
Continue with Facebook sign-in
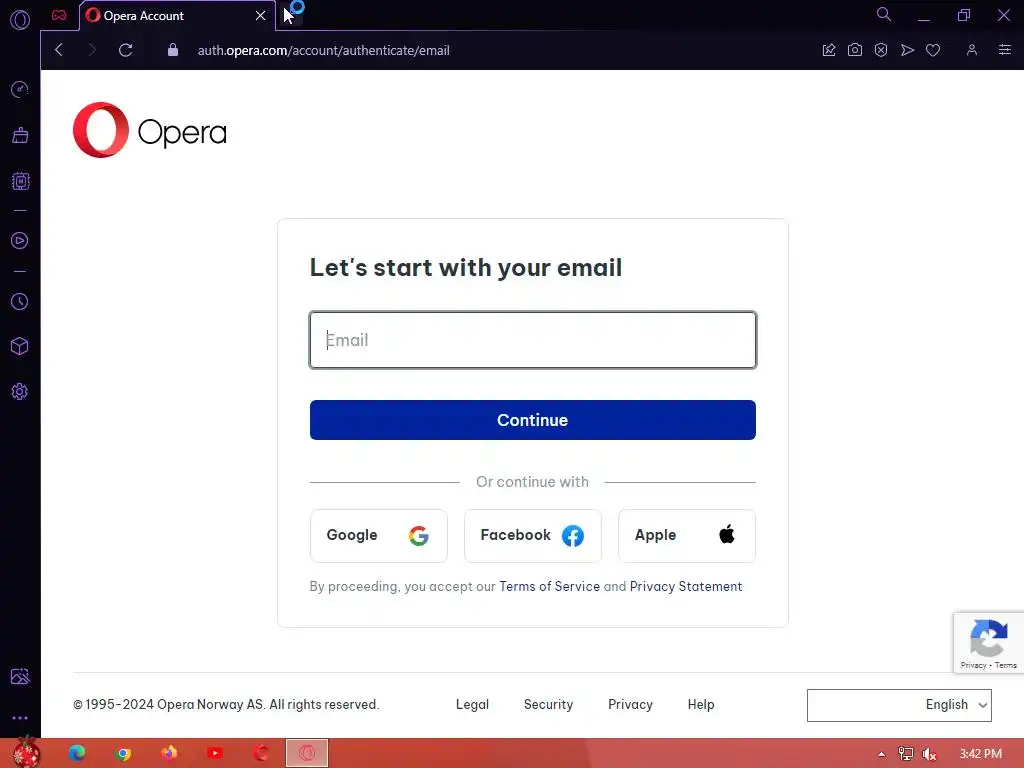pos(533,536)
